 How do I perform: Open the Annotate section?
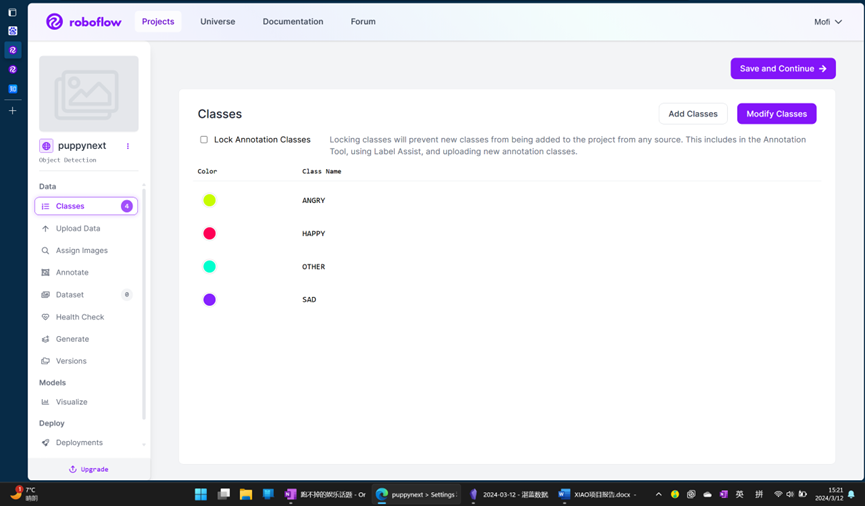point(72,273)
